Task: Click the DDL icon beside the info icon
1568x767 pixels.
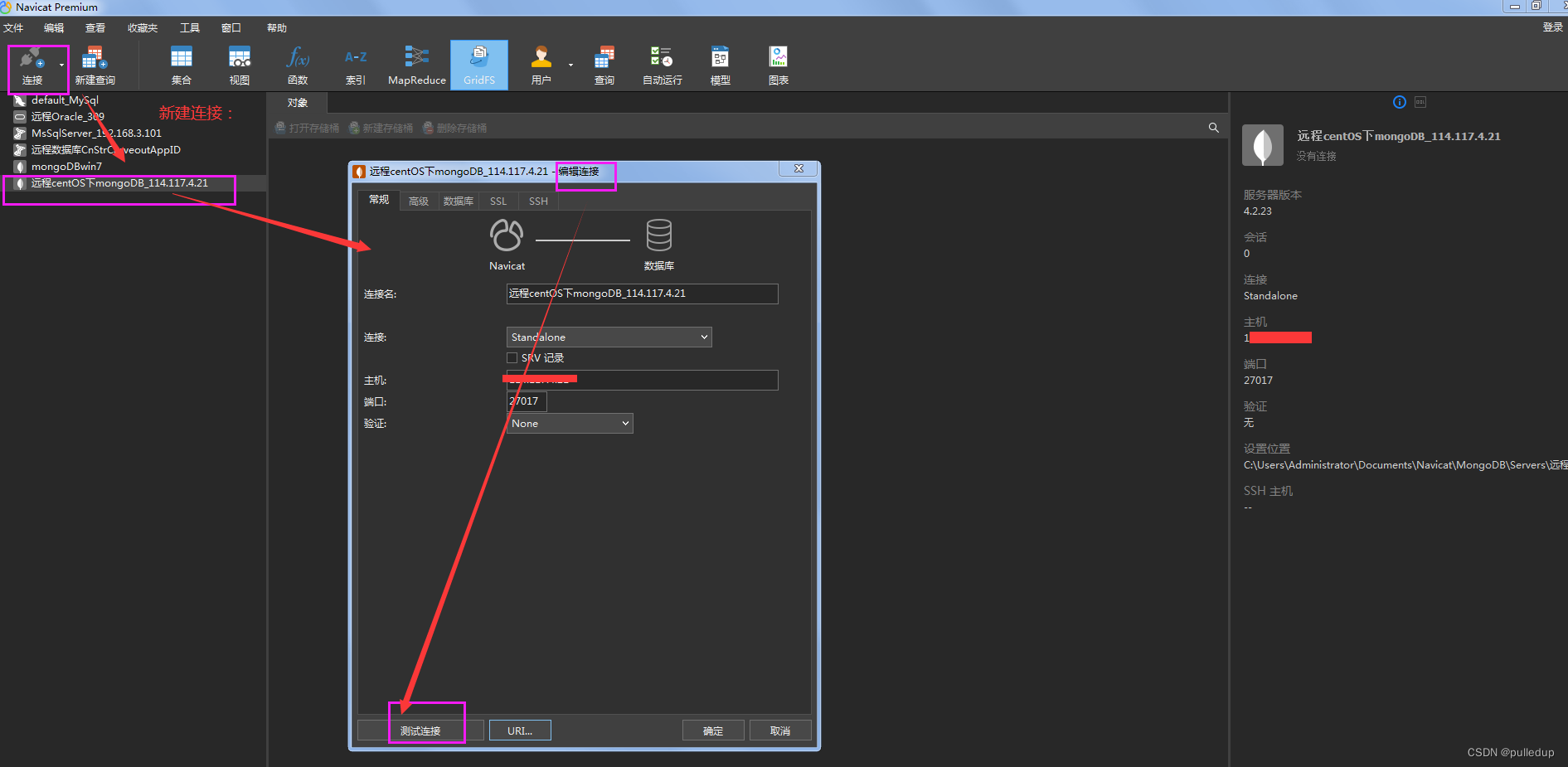Action: point(1420,102)
